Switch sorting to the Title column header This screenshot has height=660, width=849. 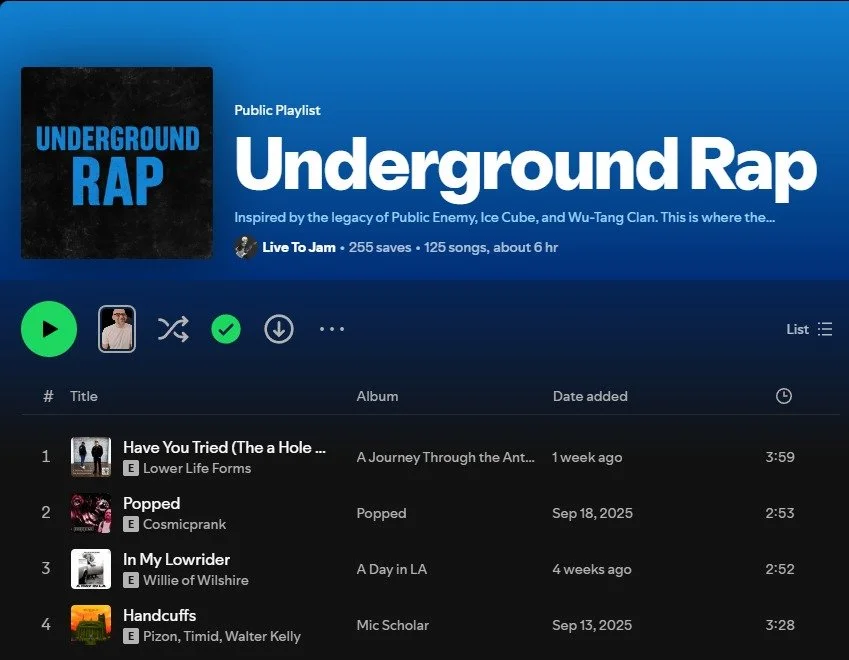tap(84, 396)
